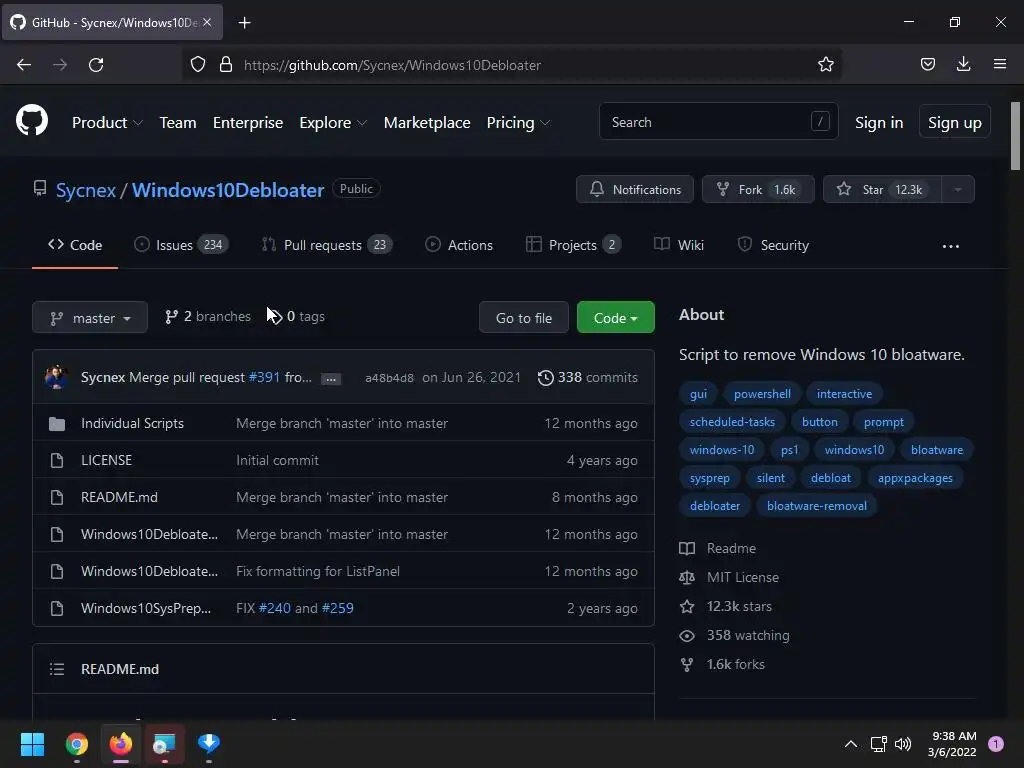1024x768 pixels.
Task: Open the MIT License link
Action: point(743,577)
